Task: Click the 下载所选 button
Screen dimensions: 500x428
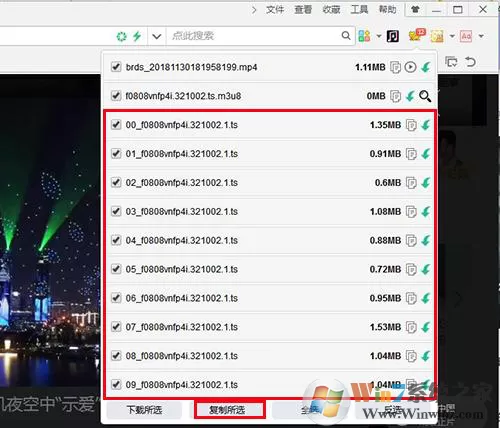Action: coord(144,410)
